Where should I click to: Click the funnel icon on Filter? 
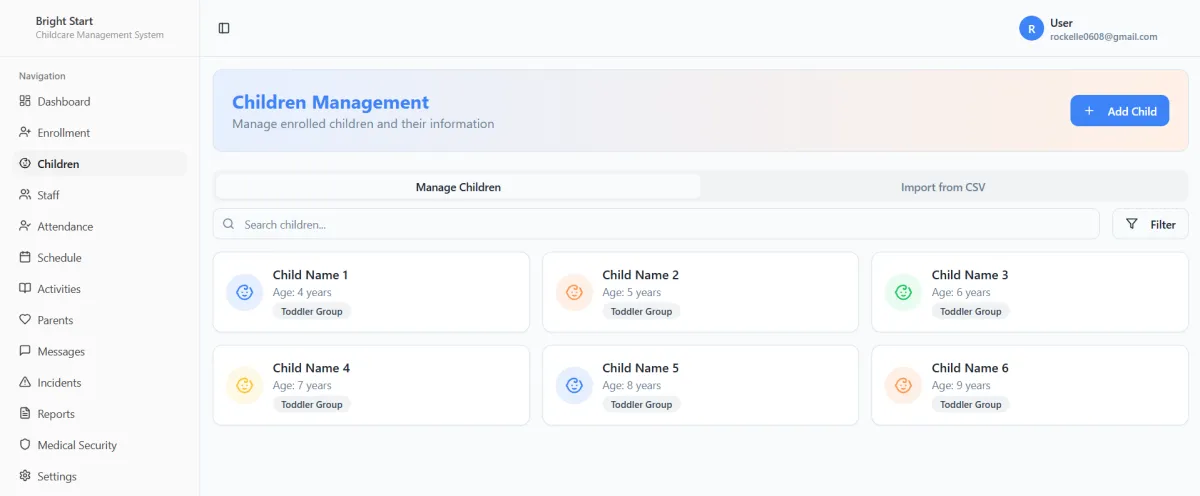point(1132,224)
